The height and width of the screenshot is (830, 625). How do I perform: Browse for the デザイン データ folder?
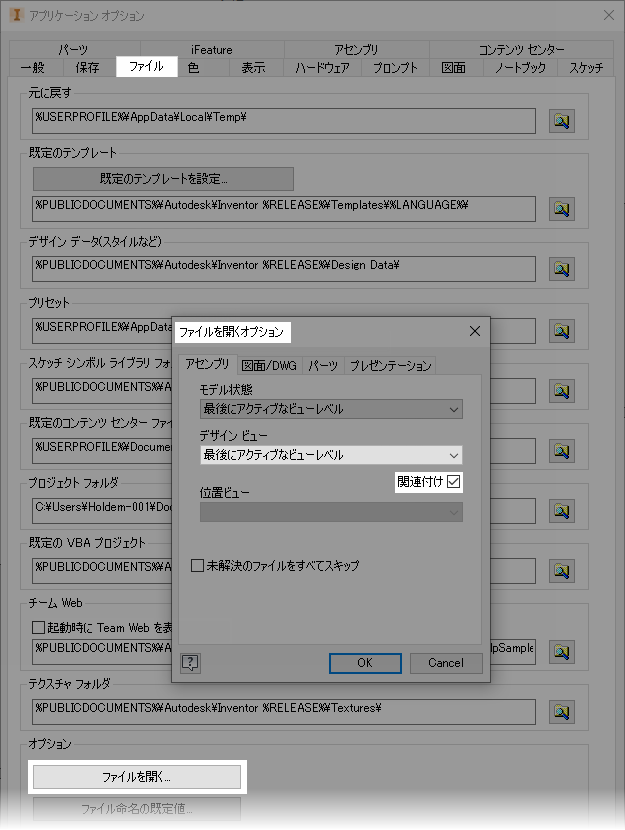click(x=561, y=269)
